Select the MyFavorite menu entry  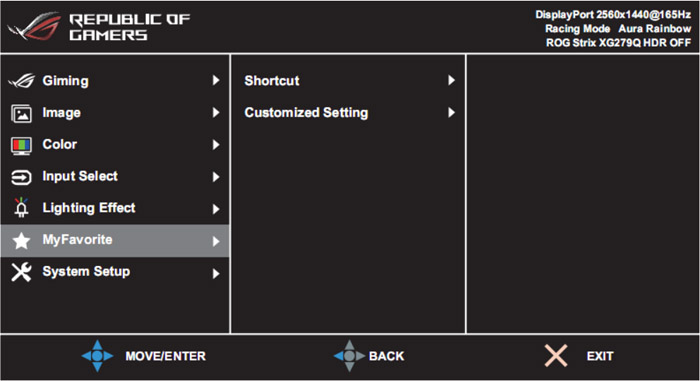115,241
